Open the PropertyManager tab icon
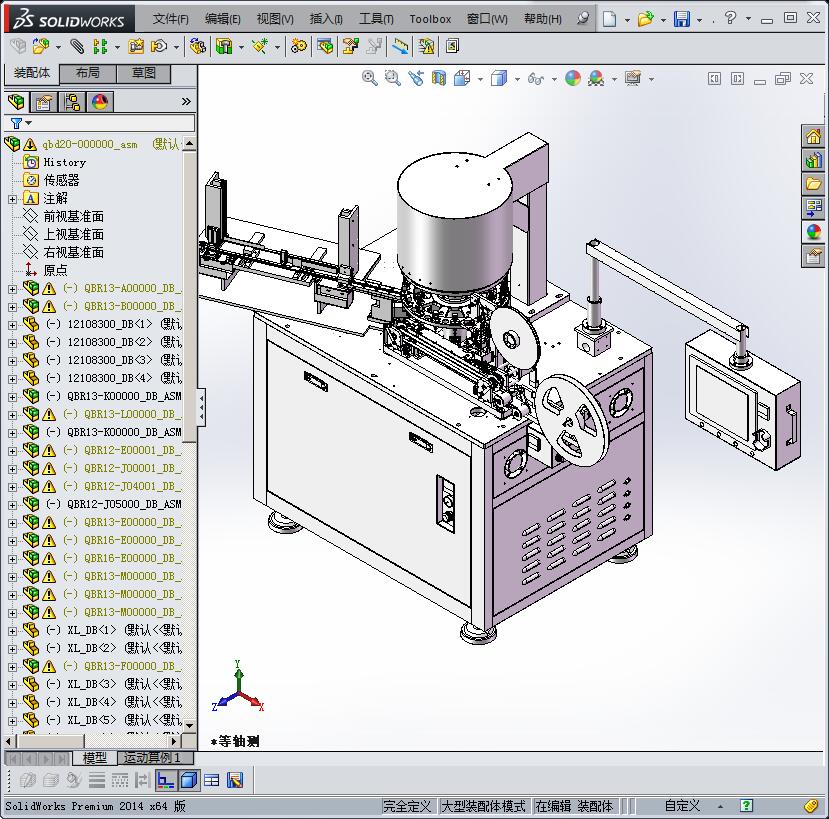Image resolution: width=829 pixels, height=819 pixels. (44, 101)
